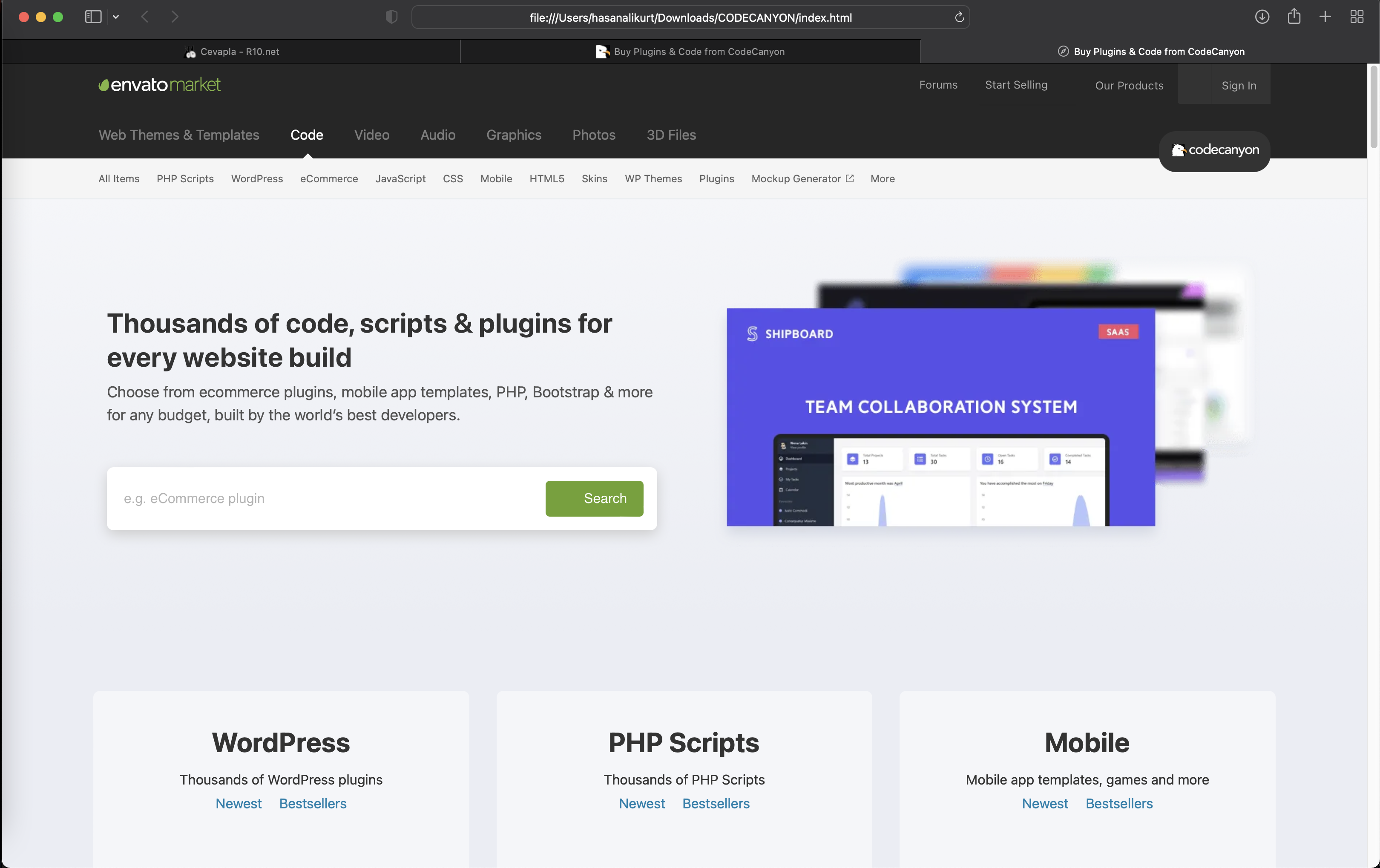Reload the page with refresh icon
The height and width of the screenshot is (868, 1380).
959,17
